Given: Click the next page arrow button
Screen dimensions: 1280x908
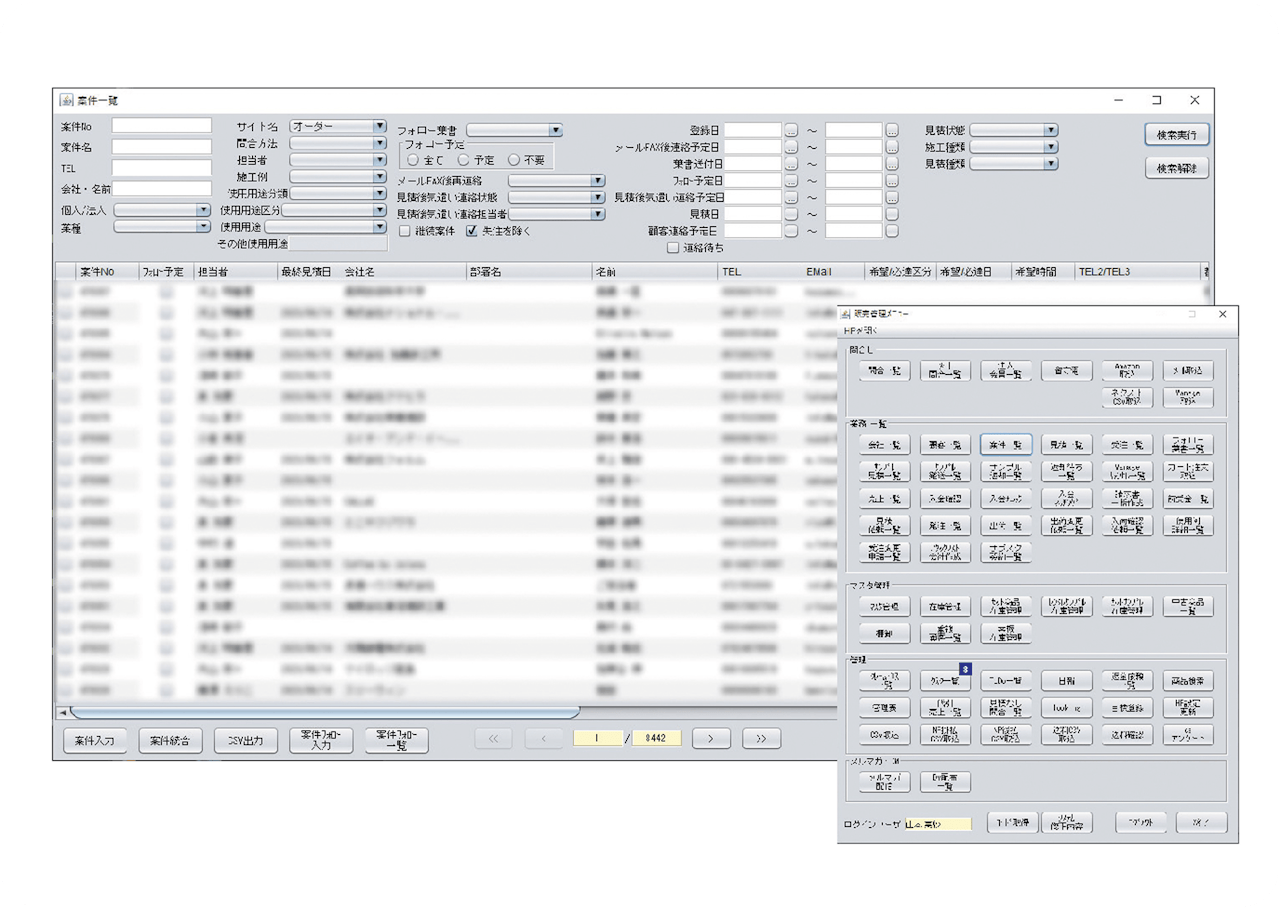Looking at the screenshot, I should (710, 739).
